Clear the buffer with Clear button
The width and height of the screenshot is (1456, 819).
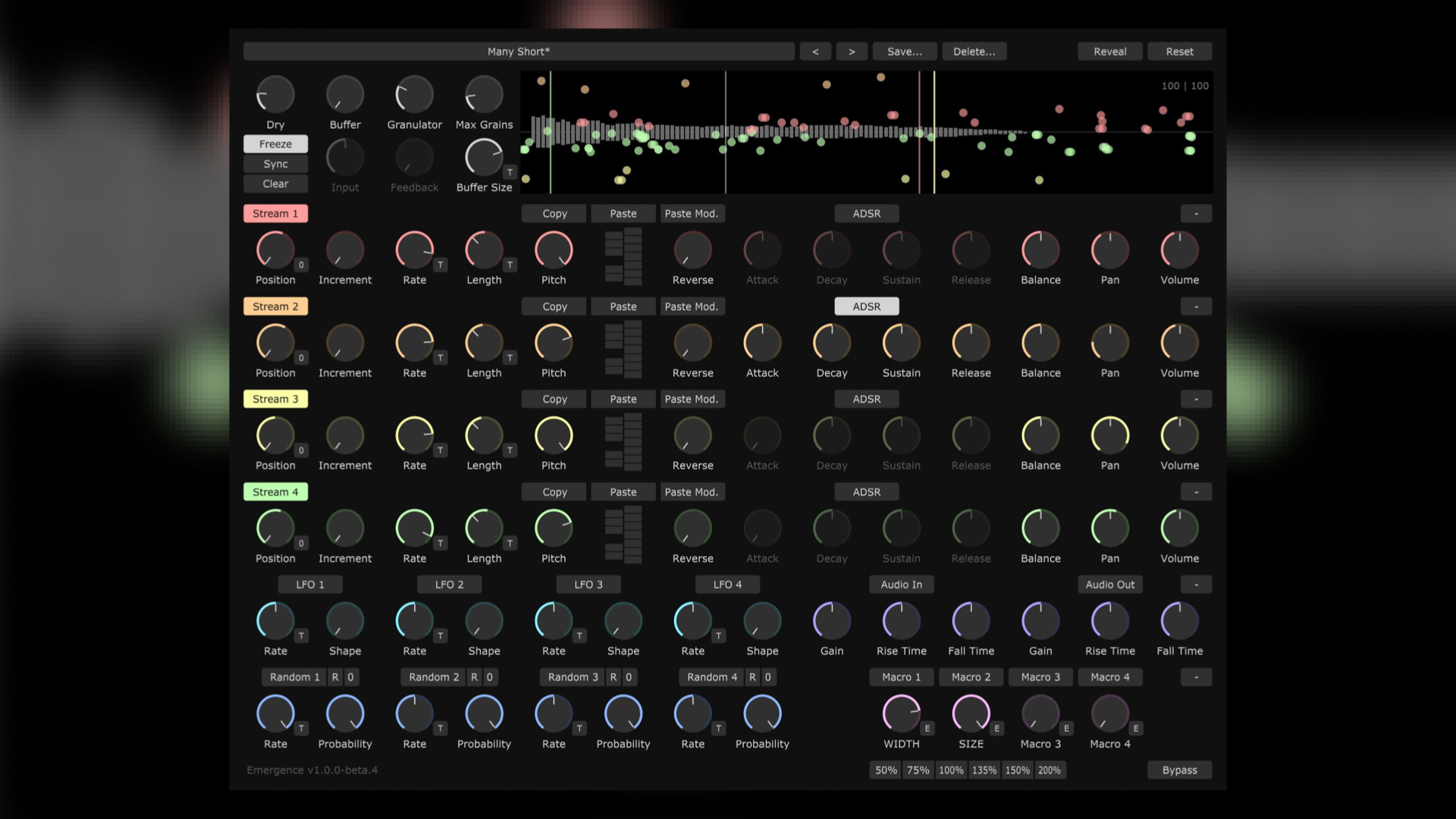point(275,184)
